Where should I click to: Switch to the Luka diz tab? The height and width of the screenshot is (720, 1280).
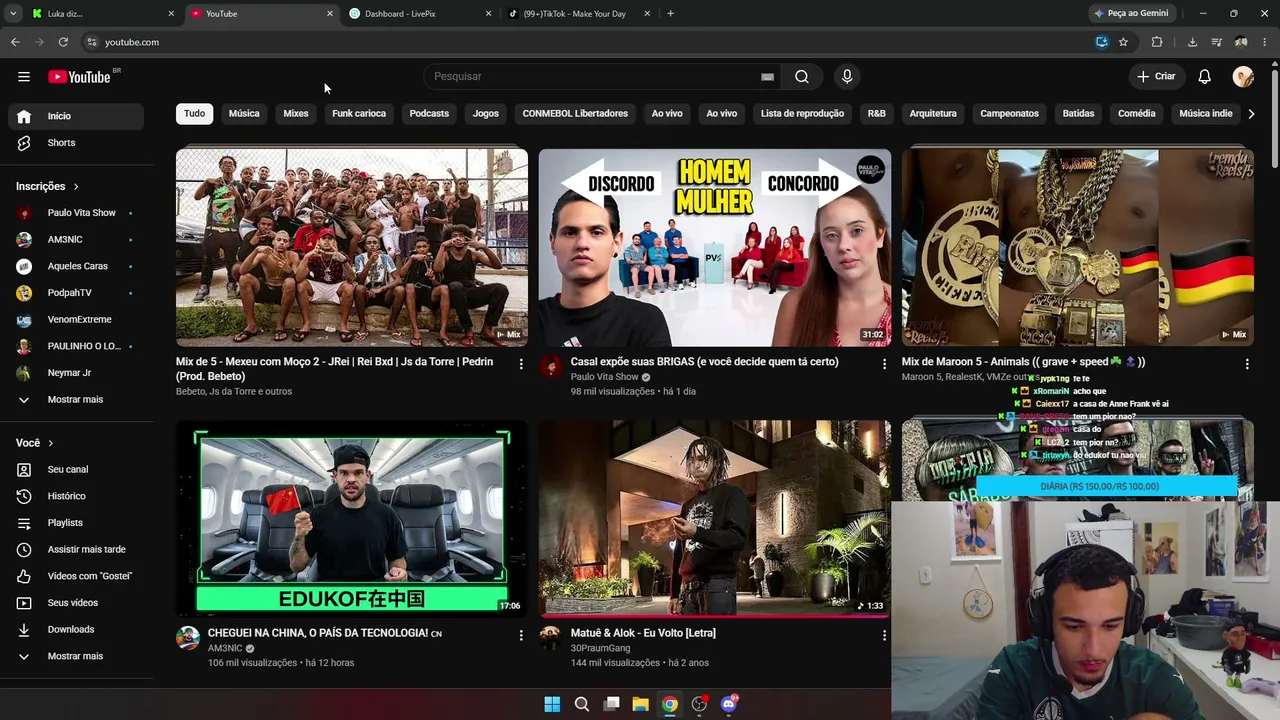104,14
